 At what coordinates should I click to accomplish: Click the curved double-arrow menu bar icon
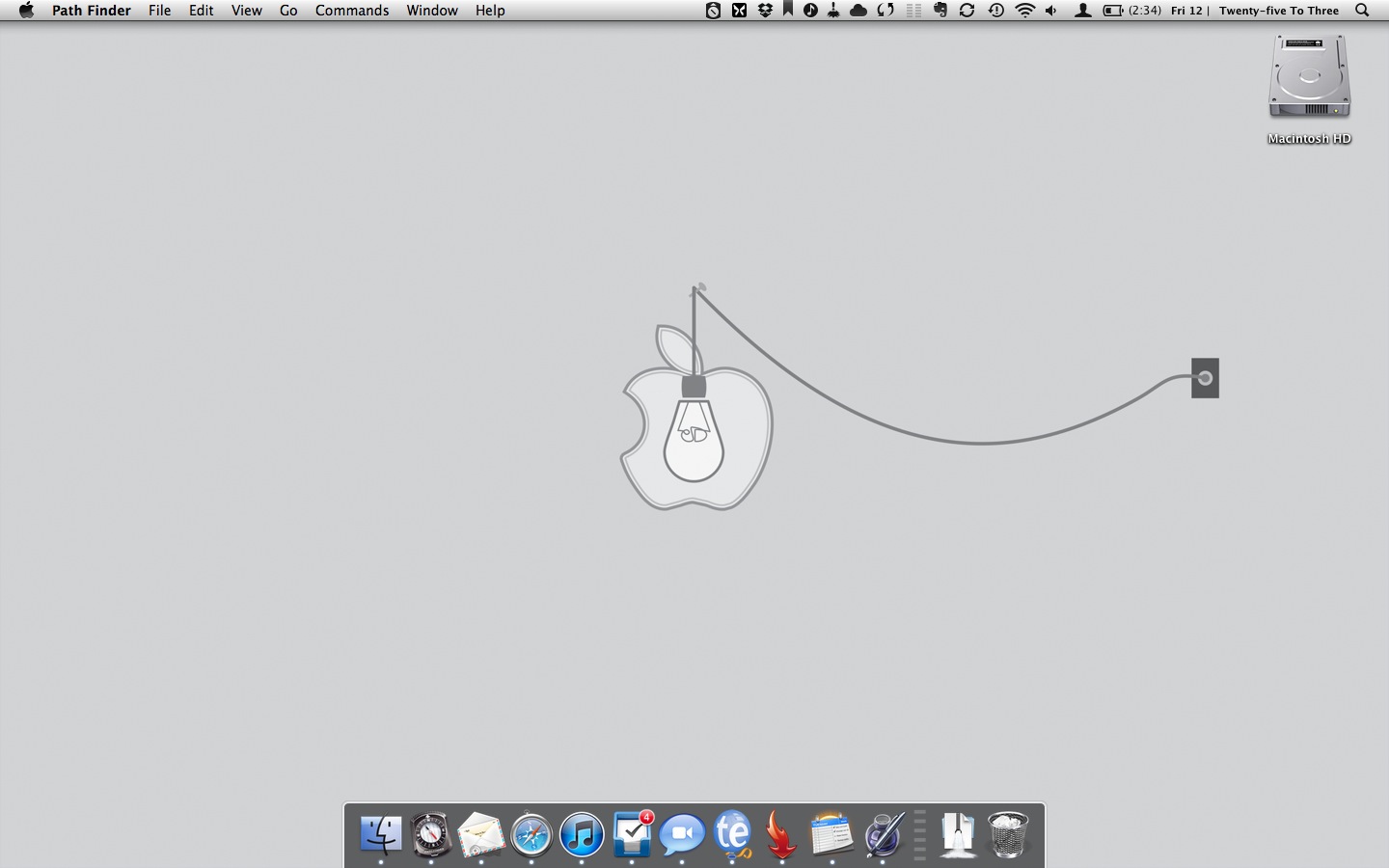point(885,11)
